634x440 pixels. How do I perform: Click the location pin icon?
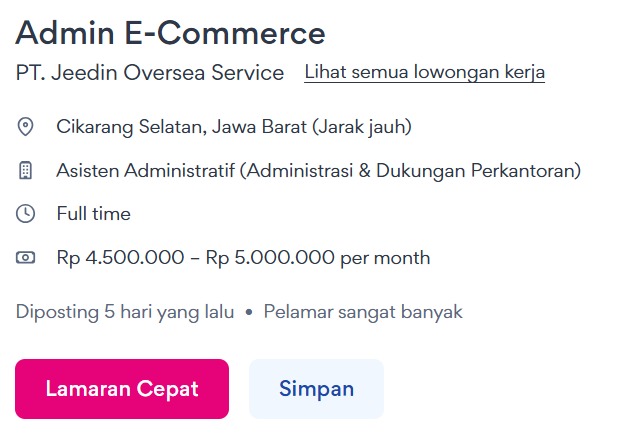click(26, 127)
